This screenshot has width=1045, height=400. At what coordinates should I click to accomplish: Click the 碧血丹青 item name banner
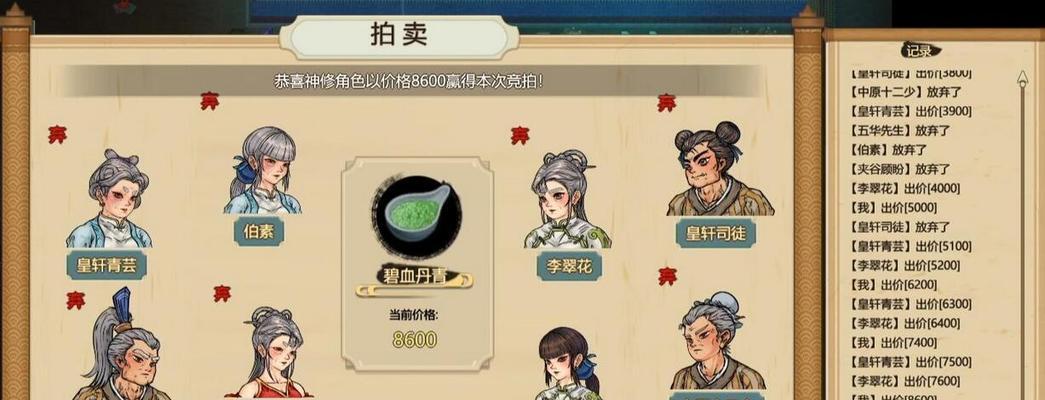coord(414,277)
